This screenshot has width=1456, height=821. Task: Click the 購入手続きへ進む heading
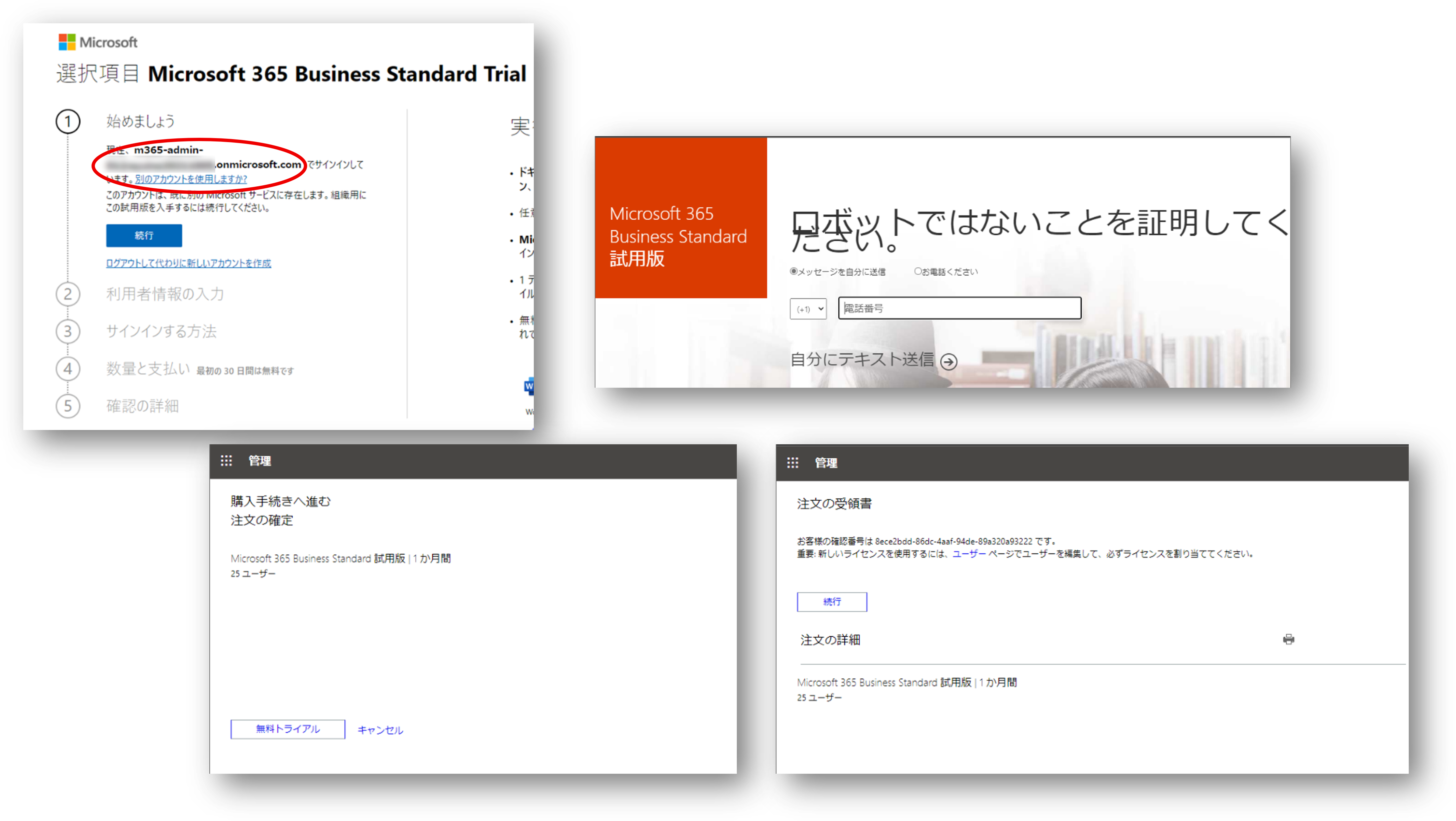(281, 501)
